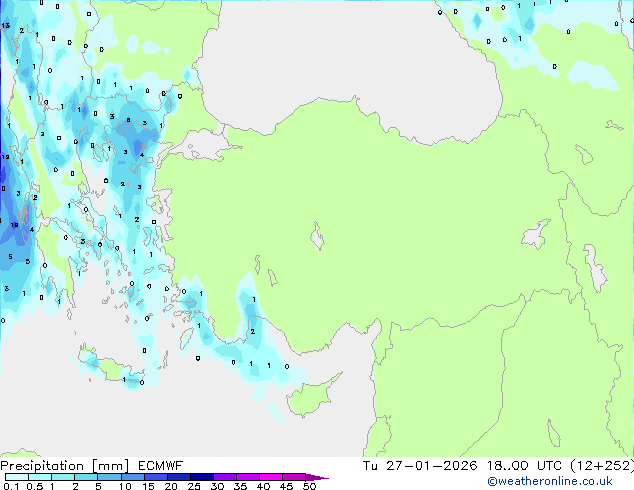Click the 'ECMWF' model label
Image resolution: width=634 pixels, height=490 pixels.
[x=161, y=466]
